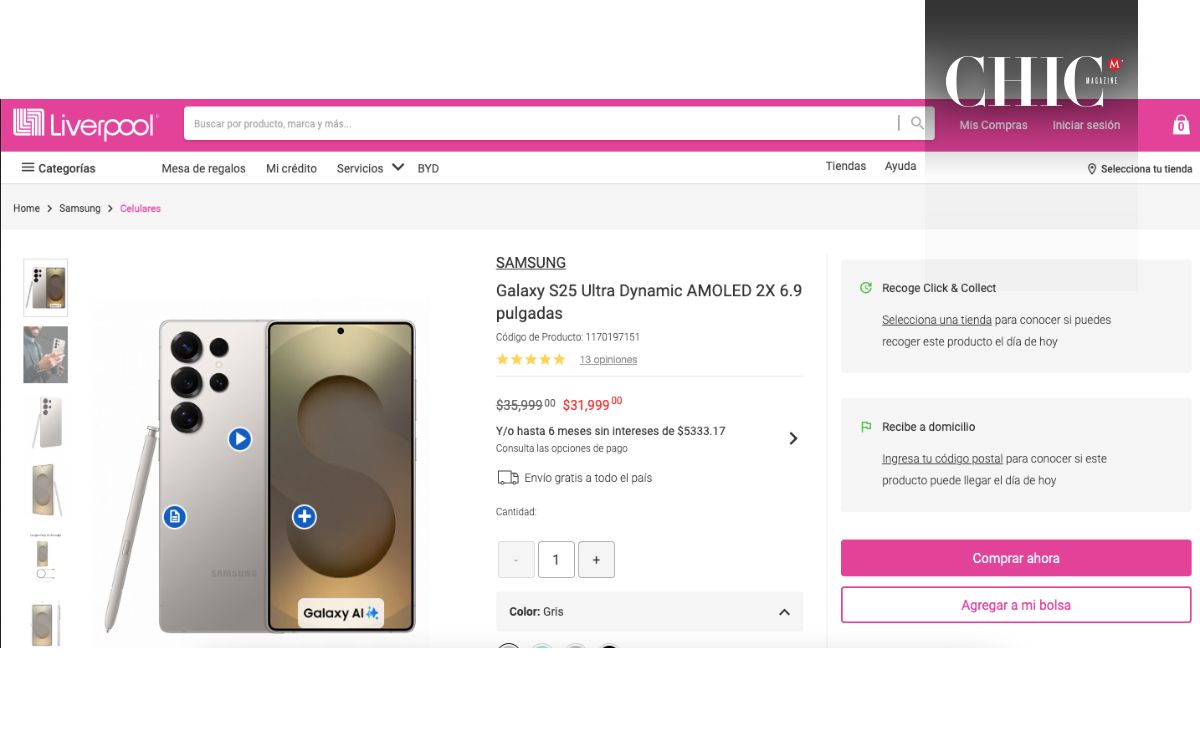Increase quantity with plus button
1200x747 pixels.
596,560
